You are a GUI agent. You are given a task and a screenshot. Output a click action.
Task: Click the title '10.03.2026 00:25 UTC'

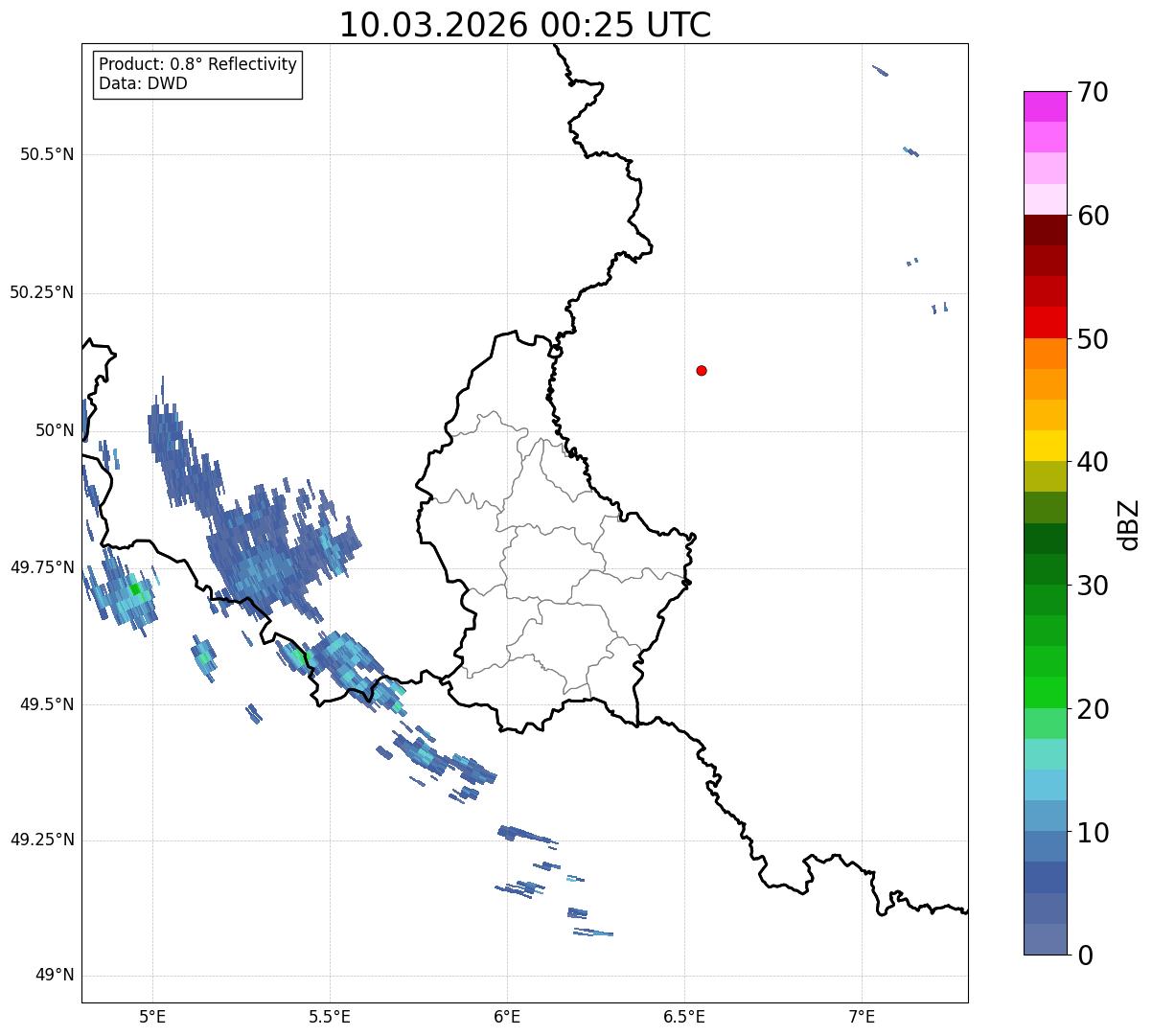[525, 25]
